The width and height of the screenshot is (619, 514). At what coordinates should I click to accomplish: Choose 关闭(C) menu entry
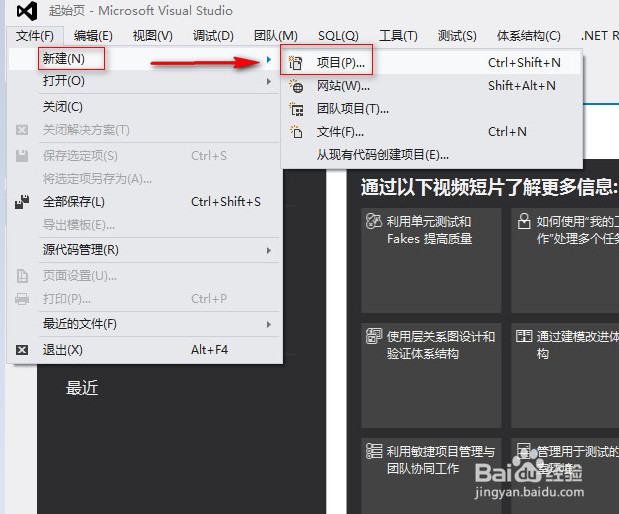(144, 107)
